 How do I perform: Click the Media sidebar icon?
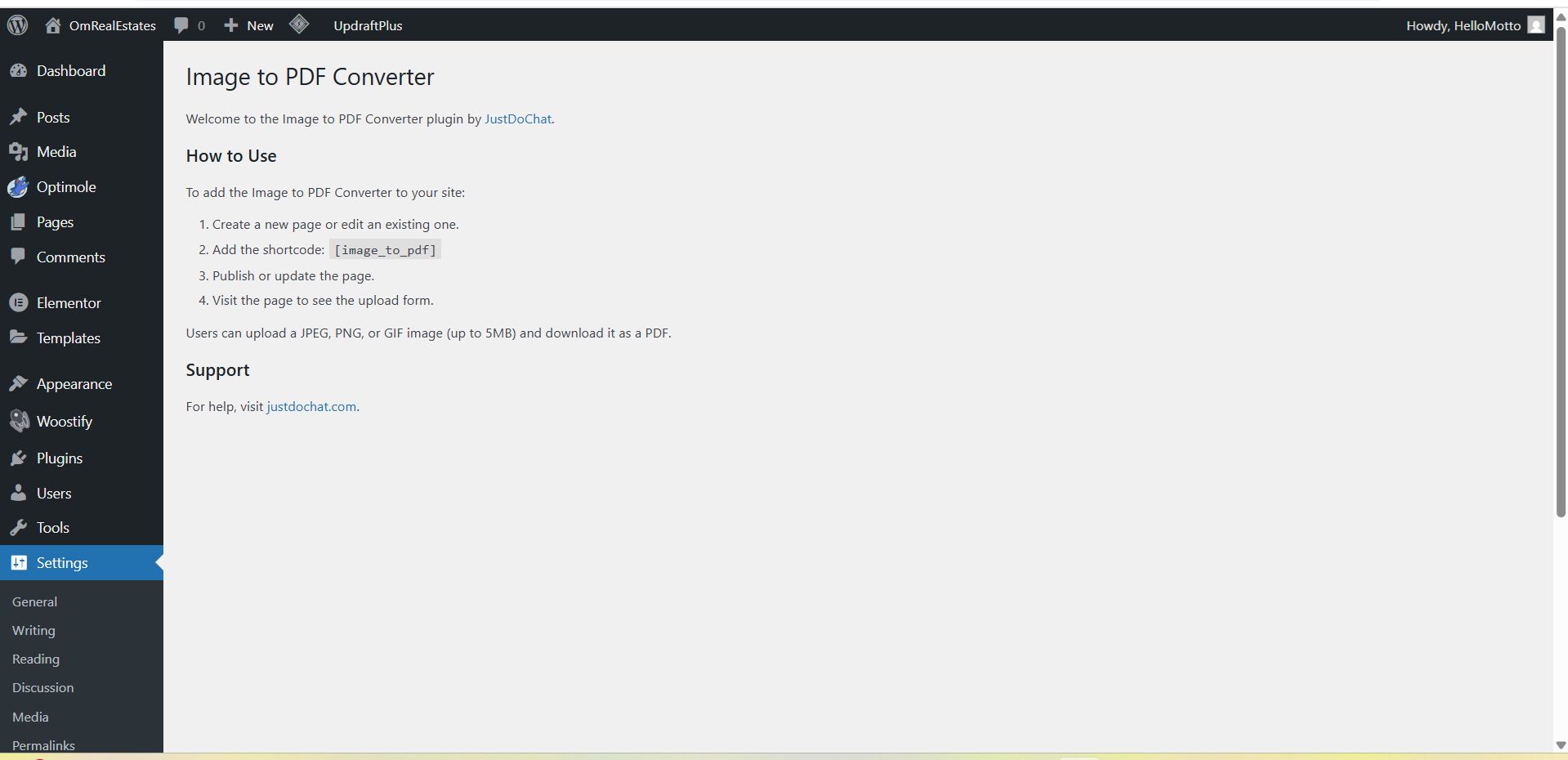(19, 152)
